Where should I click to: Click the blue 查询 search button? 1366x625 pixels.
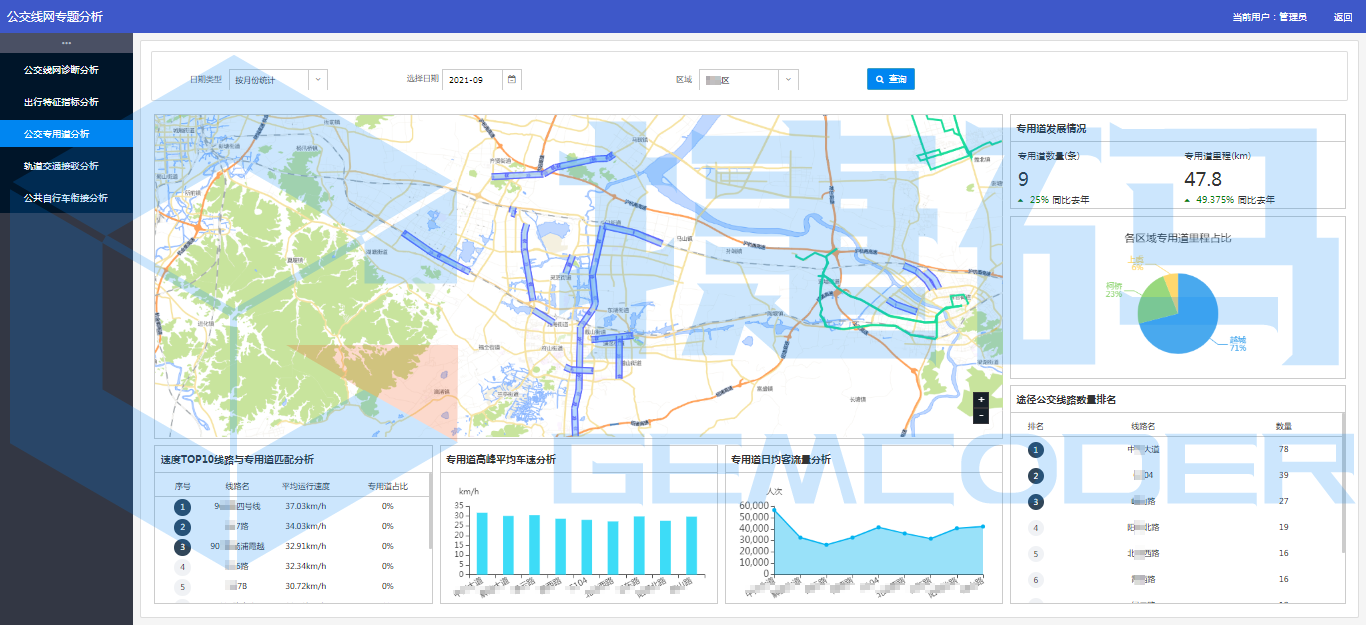pos(890,79)
